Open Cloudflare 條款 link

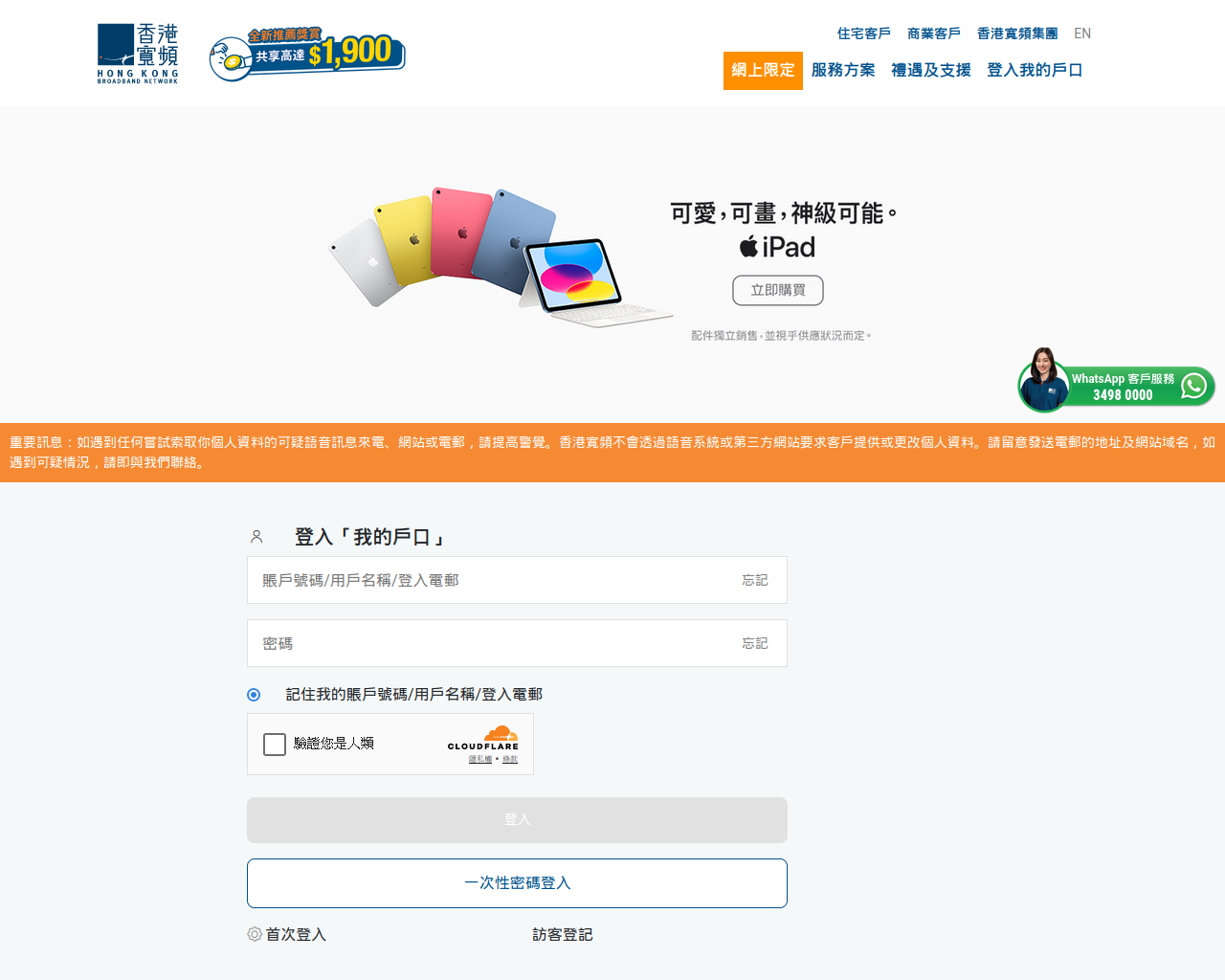pyautogui.click(x=510, y=759)
